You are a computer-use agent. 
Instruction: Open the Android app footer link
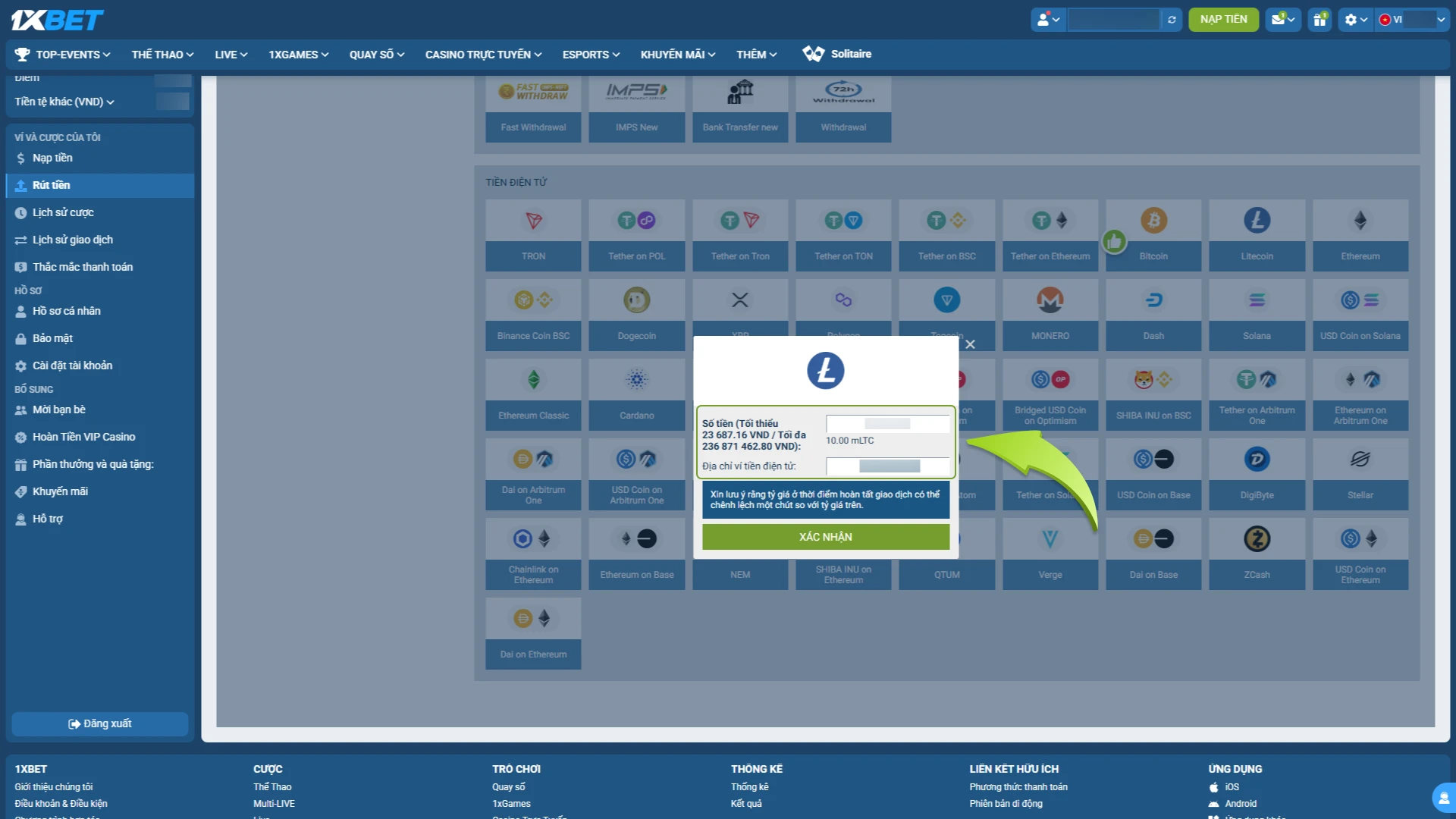(1233, 804)
